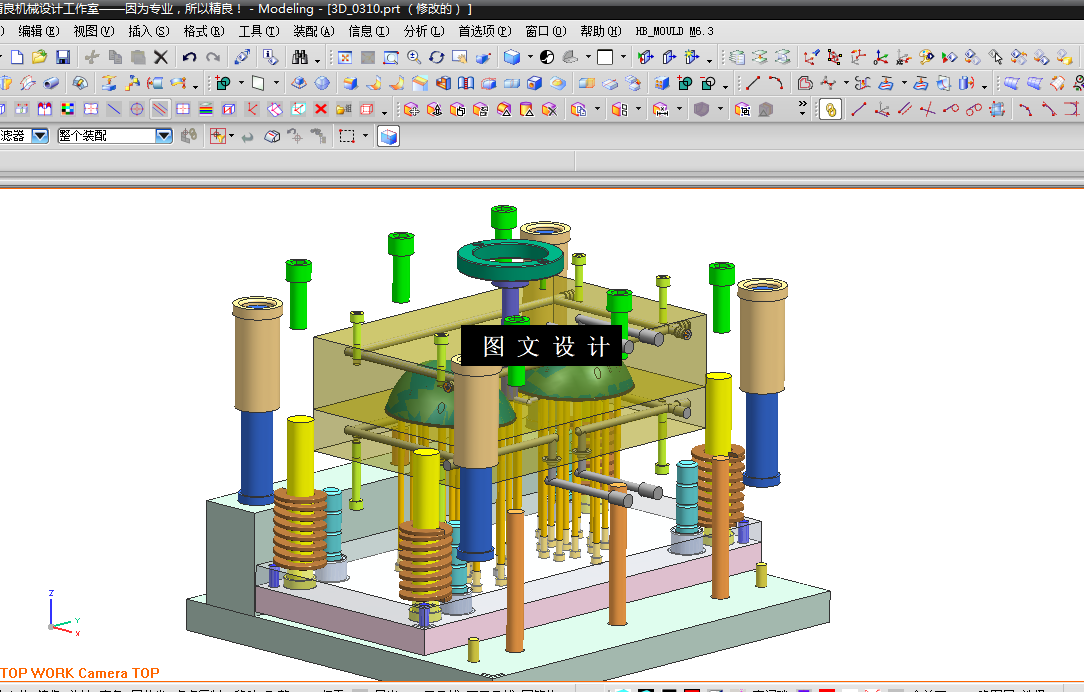Screen dimensions: 1084x692
Task: Open the binoculars Find tool
Action: [x=300, y=57]
